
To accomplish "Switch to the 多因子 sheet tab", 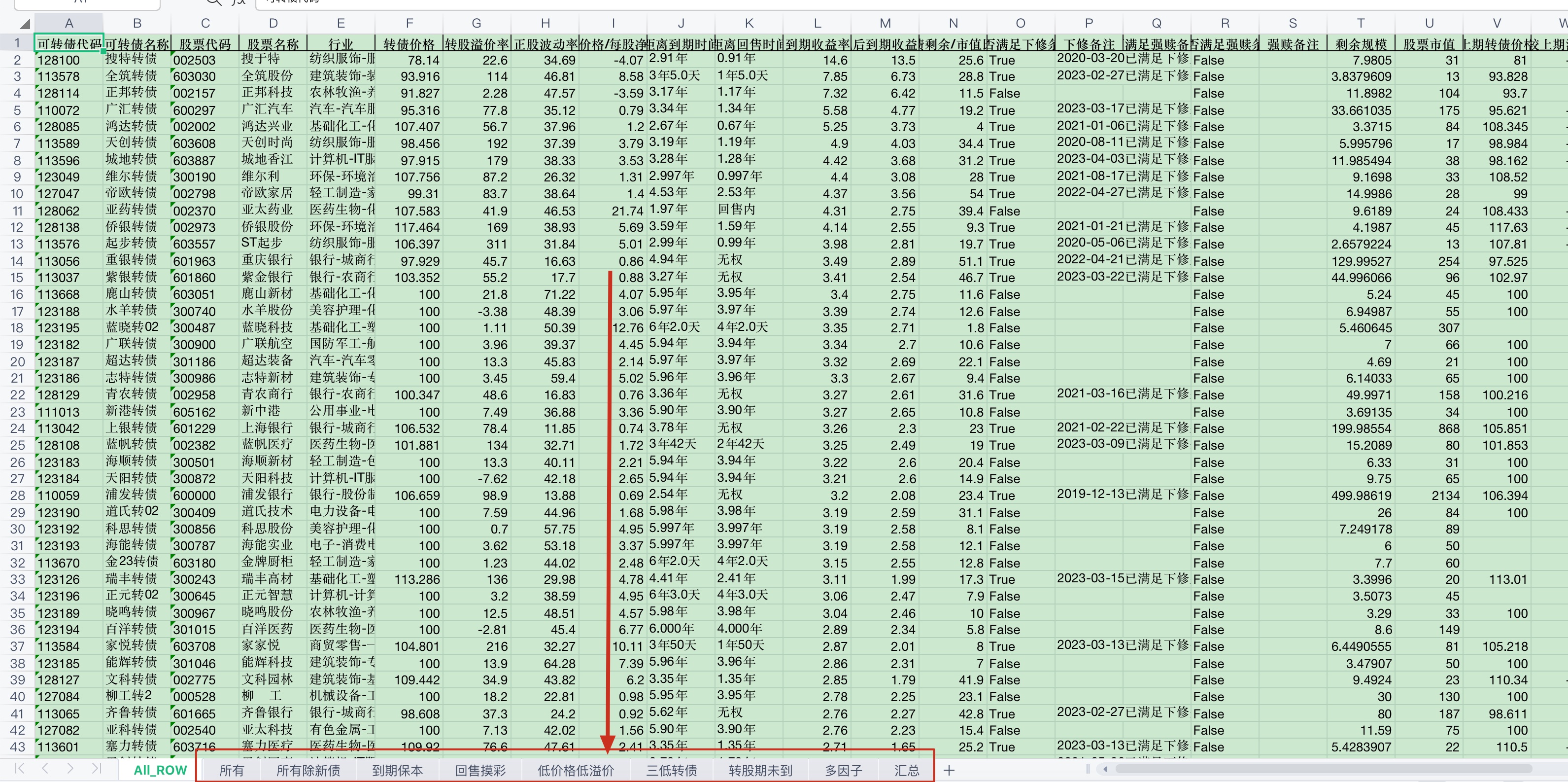I will click(843, 771).
